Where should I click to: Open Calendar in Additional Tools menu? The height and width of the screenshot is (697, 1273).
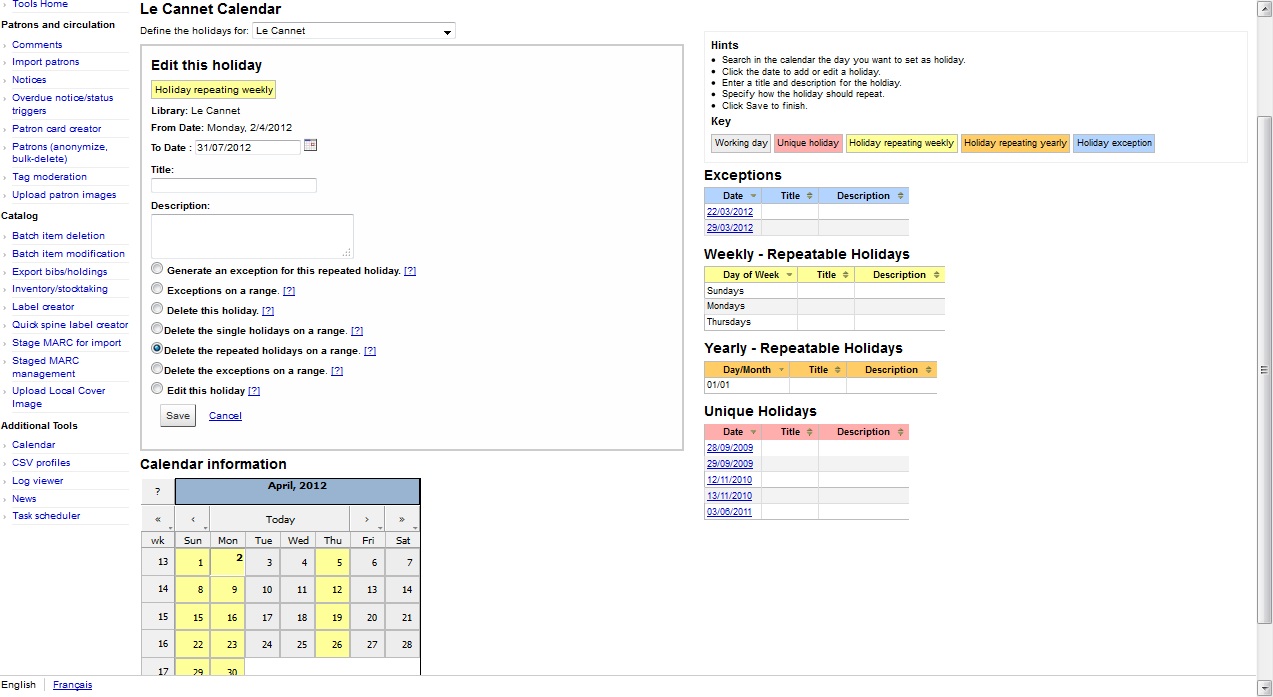[34, 445]
